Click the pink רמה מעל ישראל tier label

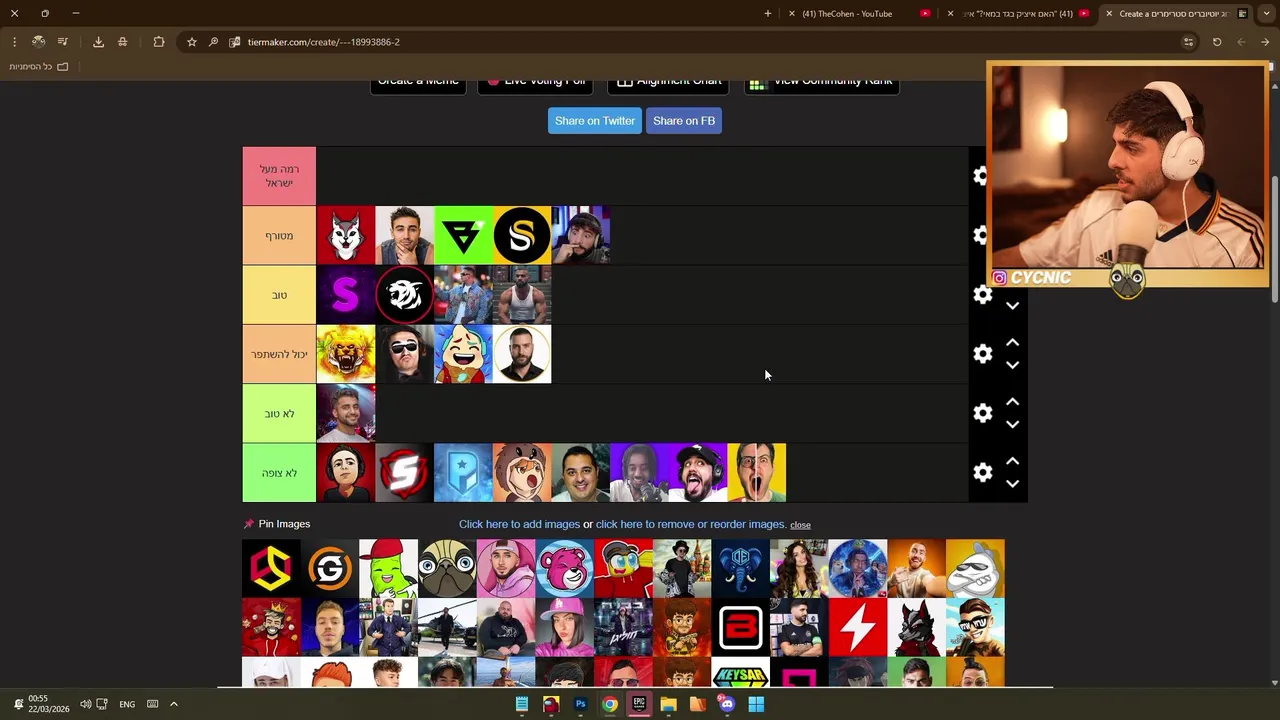point(279,176)
